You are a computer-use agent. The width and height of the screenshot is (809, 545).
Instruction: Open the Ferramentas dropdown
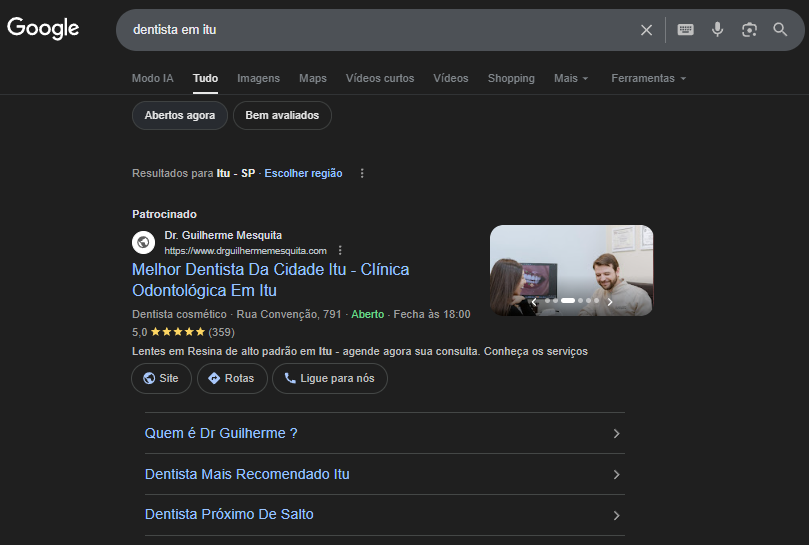coord(648,78)
